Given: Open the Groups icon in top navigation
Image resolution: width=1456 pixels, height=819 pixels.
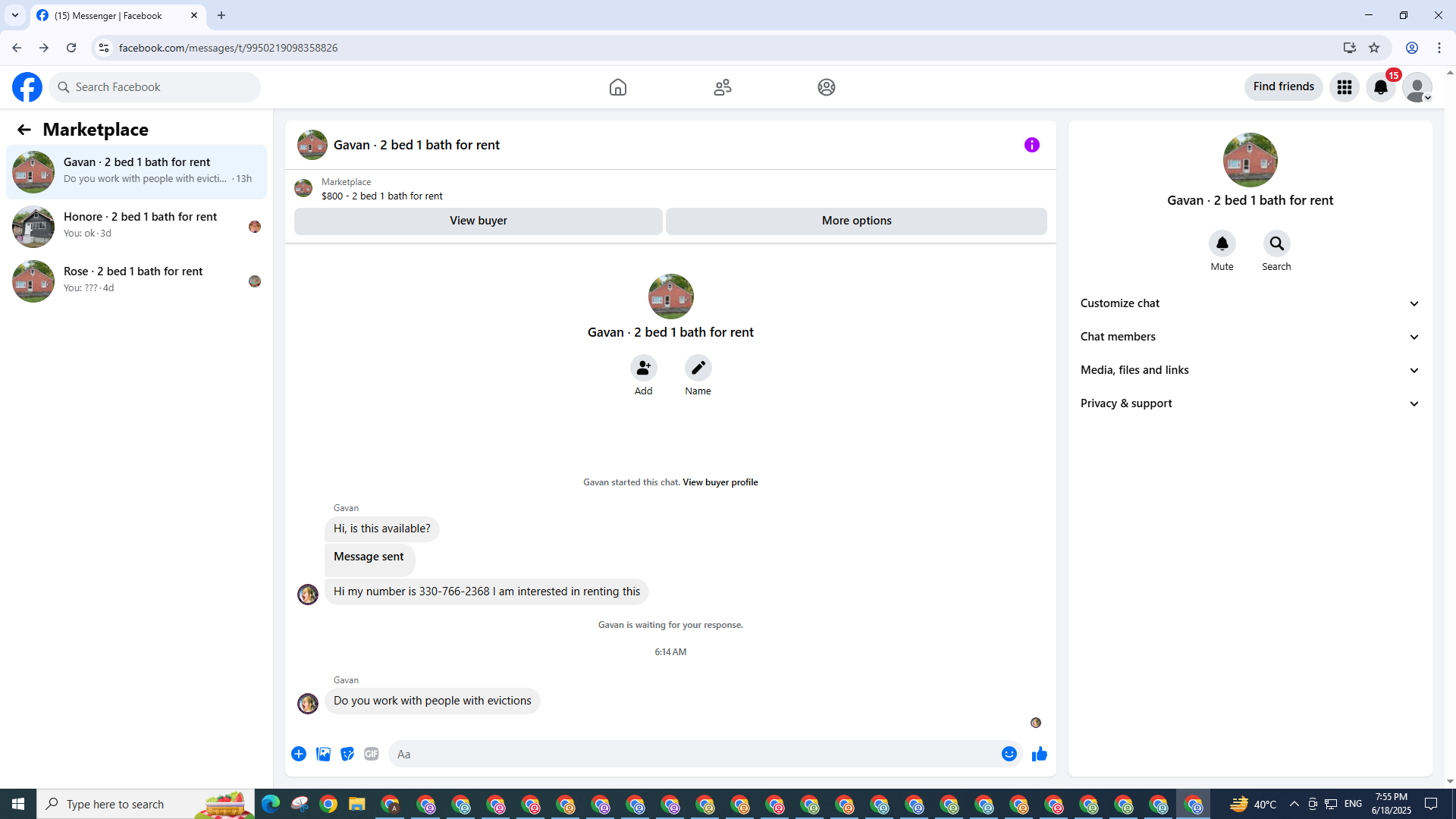Looking at the screenshot, I should (827, 87).
